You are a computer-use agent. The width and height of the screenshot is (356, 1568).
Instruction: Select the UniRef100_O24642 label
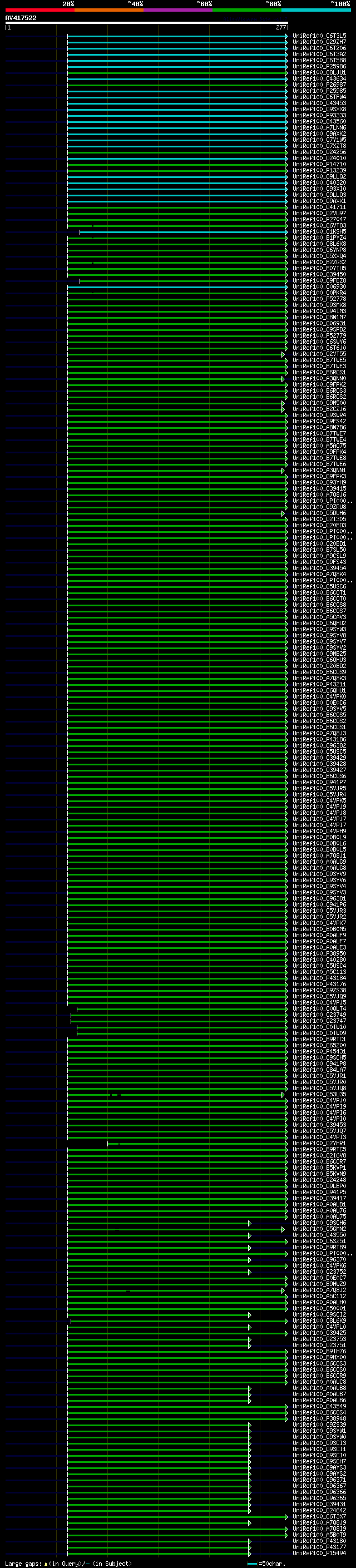pos(319,1510)
